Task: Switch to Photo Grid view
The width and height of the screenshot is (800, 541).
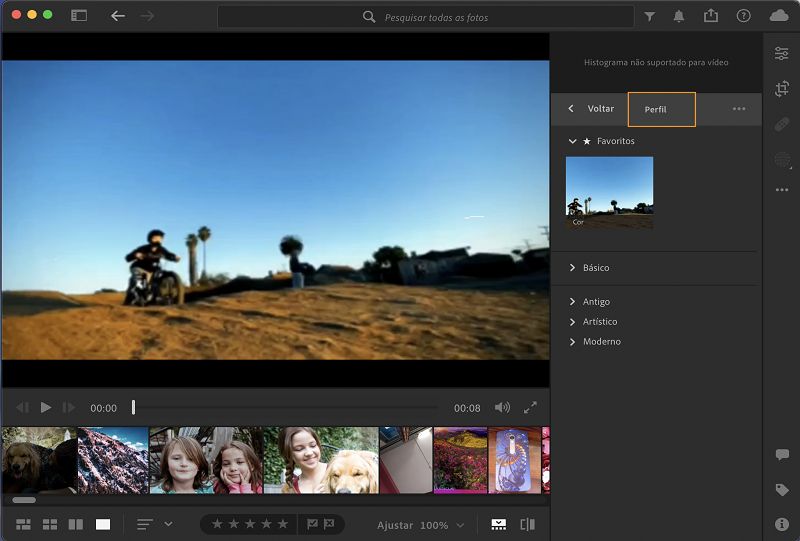Action: coord(23,524)
